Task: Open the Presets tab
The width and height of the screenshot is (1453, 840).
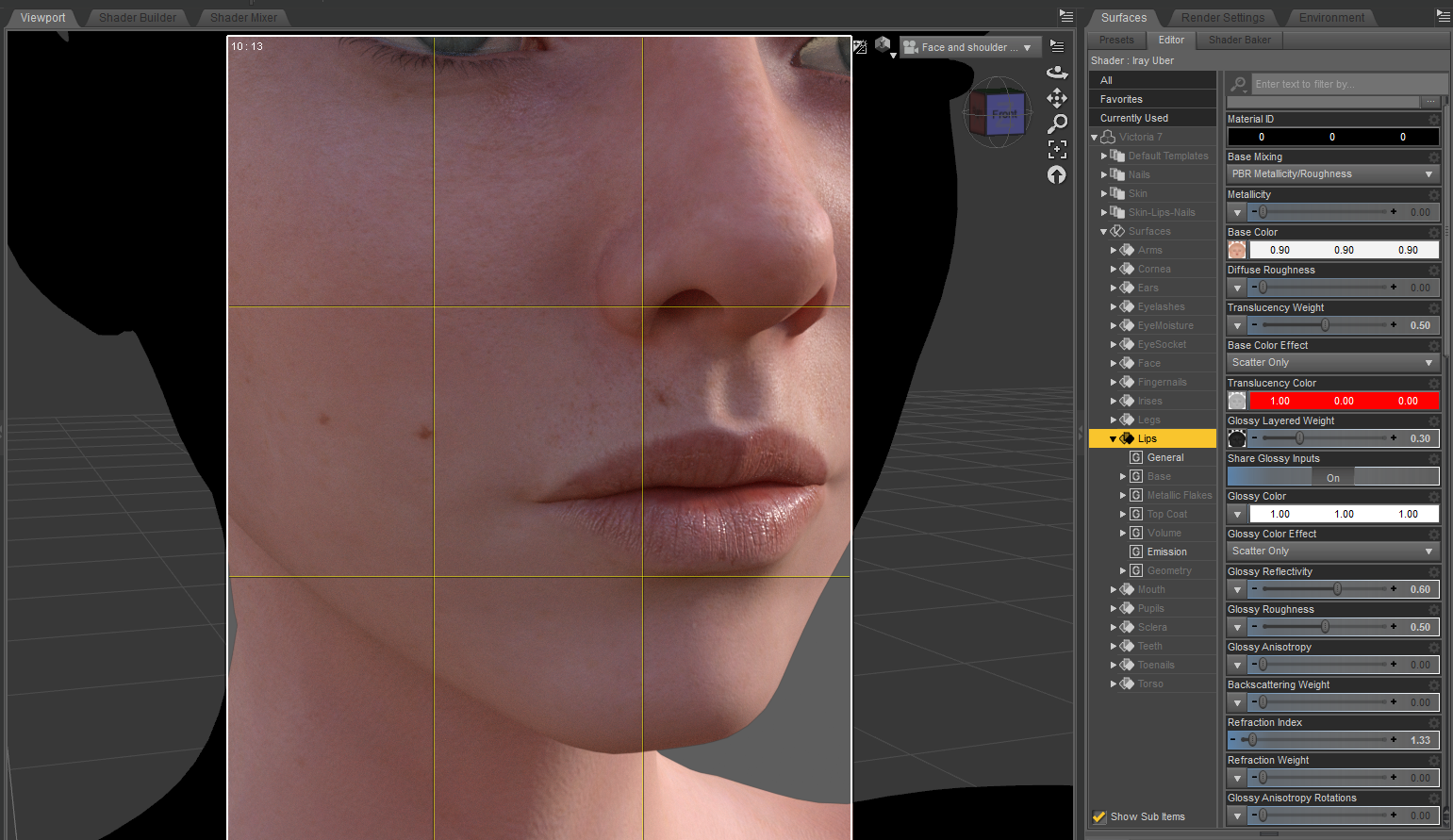Action: [x=1116, y=40]
